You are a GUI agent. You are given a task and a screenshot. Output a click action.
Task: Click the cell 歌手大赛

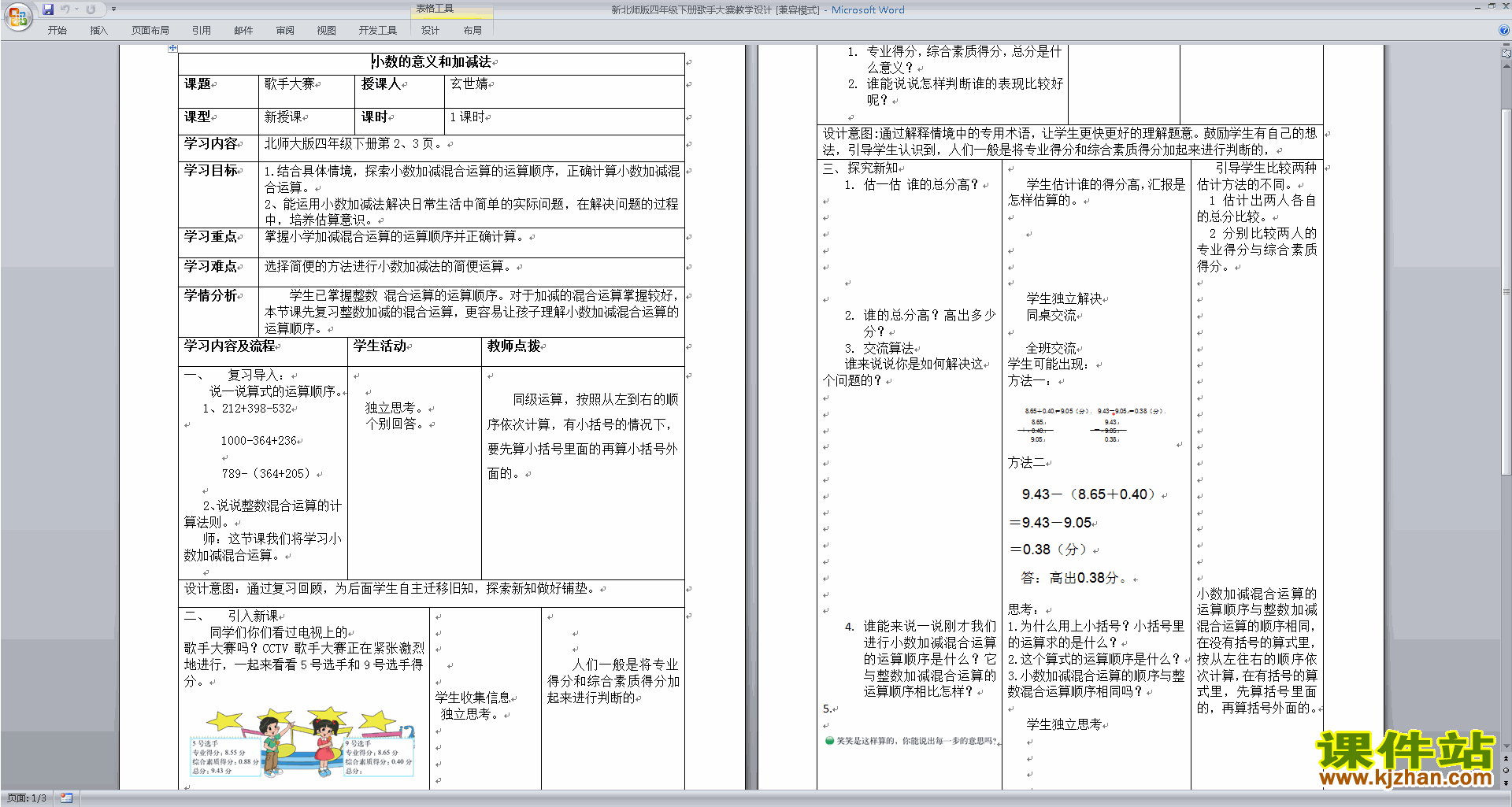[290, 83]
